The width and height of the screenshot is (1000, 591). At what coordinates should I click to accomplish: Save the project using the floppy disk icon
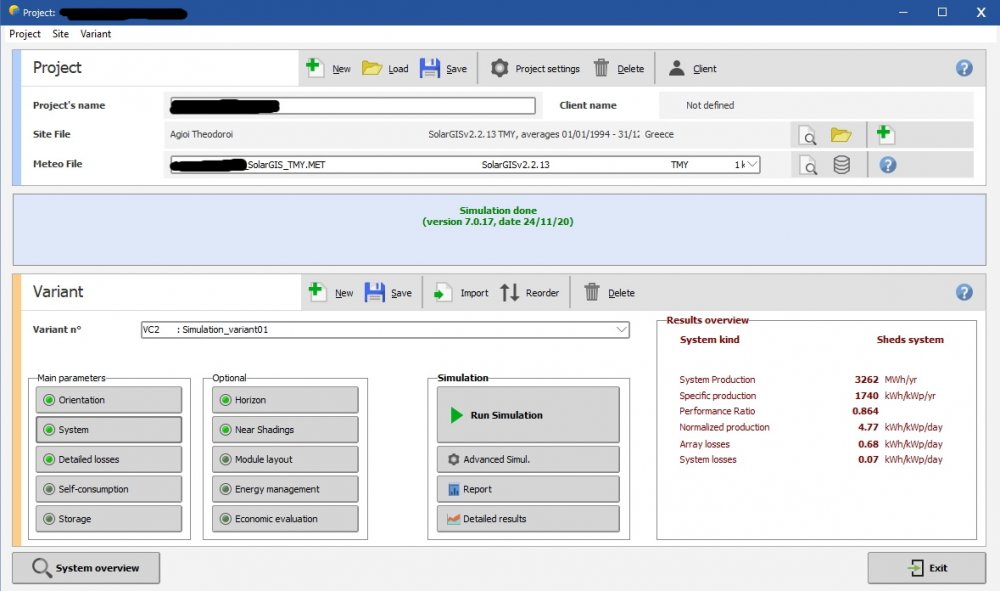coord(430,68)
